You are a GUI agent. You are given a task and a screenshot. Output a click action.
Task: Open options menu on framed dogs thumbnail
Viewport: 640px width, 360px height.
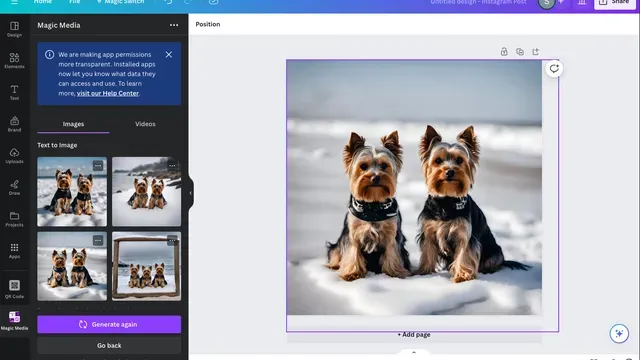pyautogui.click(x=172, y=240)
